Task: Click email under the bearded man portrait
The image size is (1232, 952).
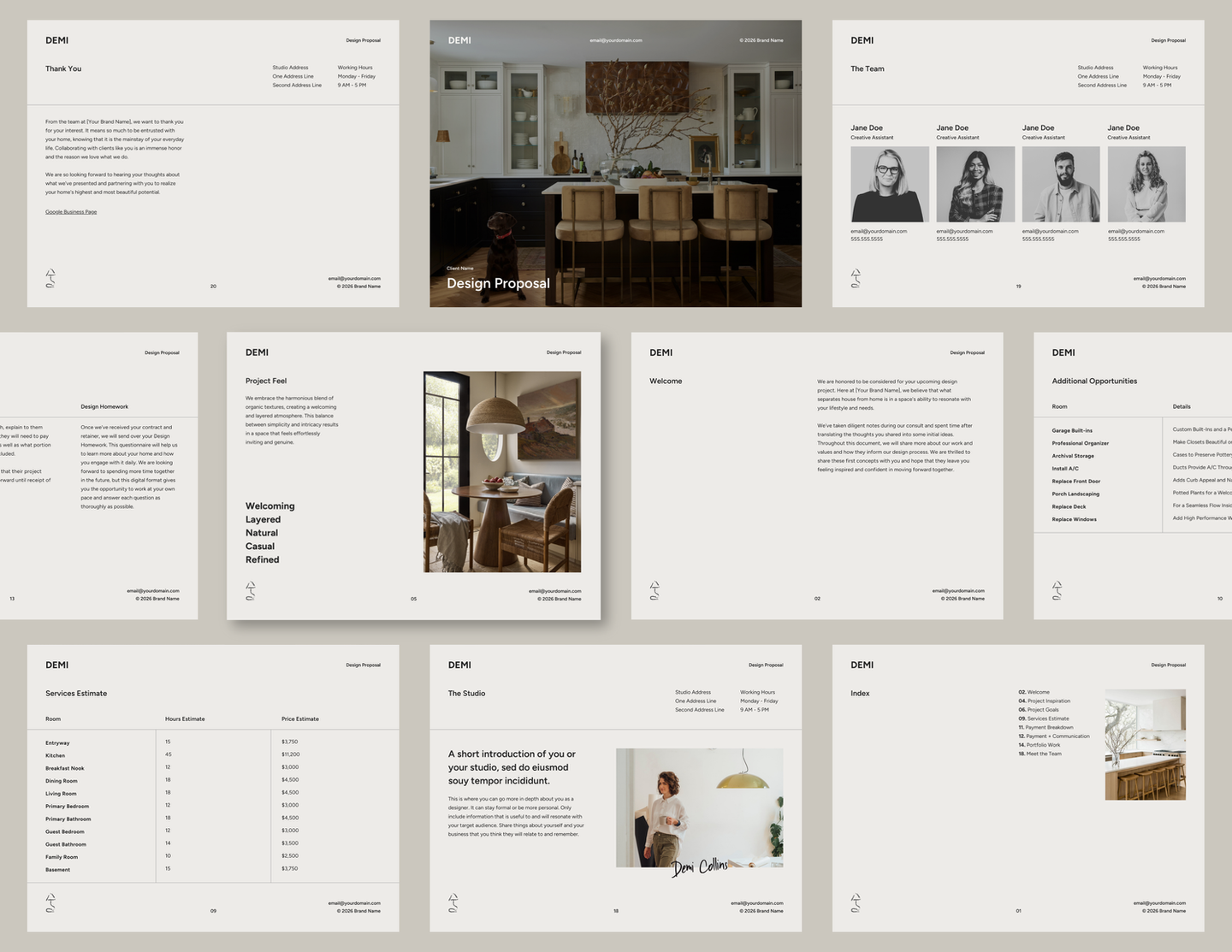Action: coord(1050,231)
